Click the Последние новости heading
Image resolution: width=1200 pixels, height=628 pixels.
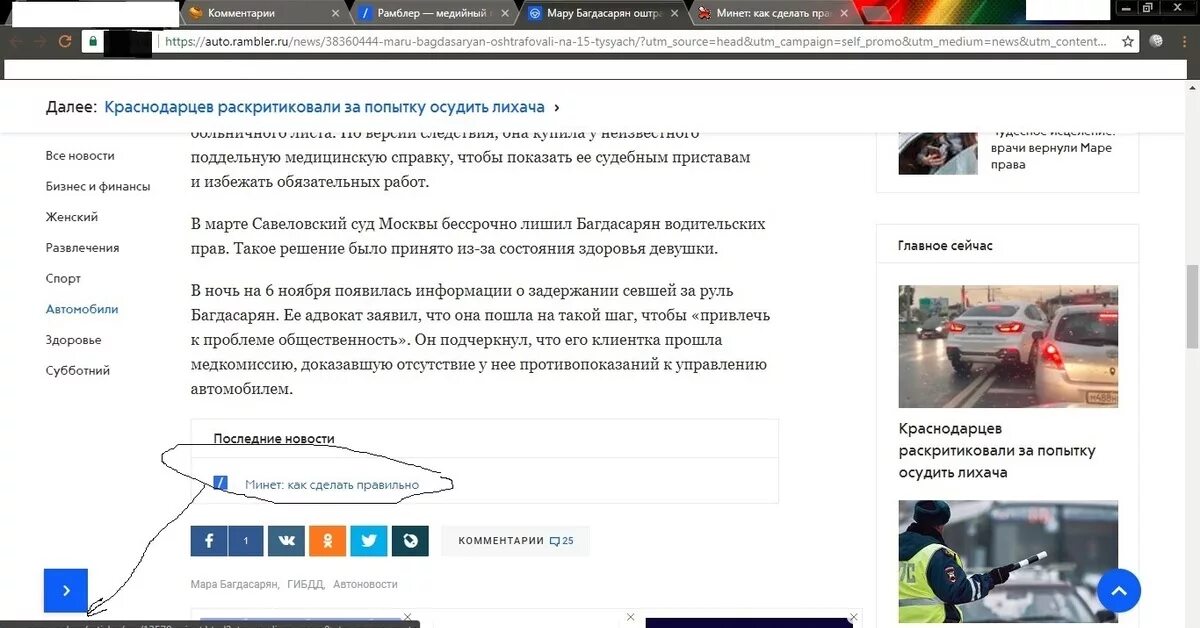pyautogui.click(x=274, y=438)
